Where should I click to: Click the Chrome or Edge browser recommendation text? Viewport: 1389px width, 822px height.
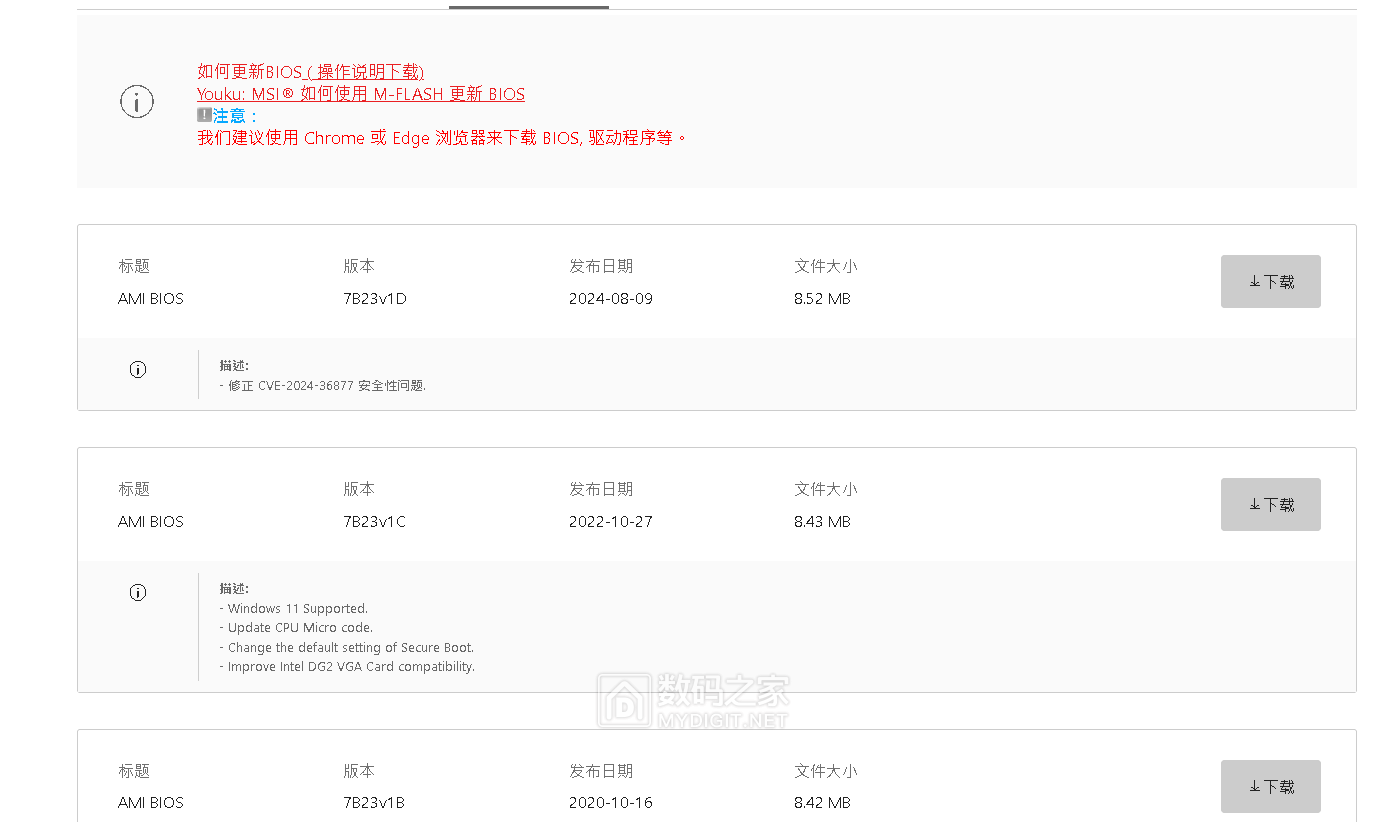pos(442,138)
